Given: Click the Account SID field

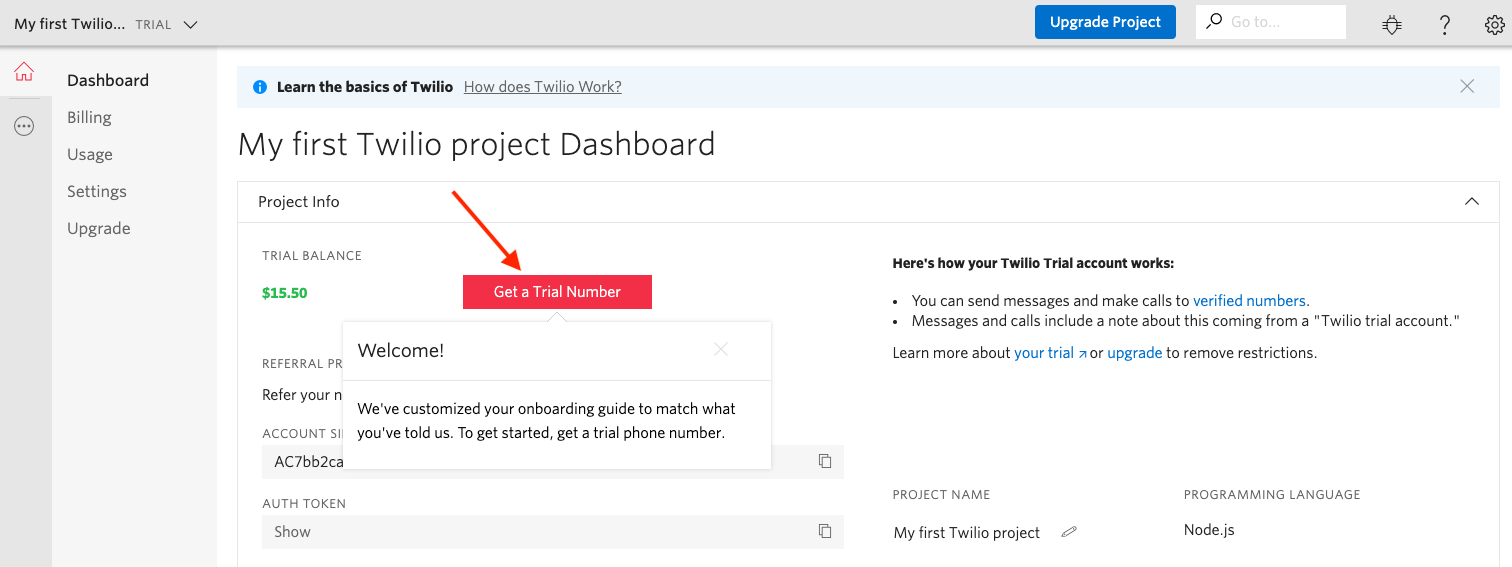Looking at the screenshot, I should tap(553, 461).
